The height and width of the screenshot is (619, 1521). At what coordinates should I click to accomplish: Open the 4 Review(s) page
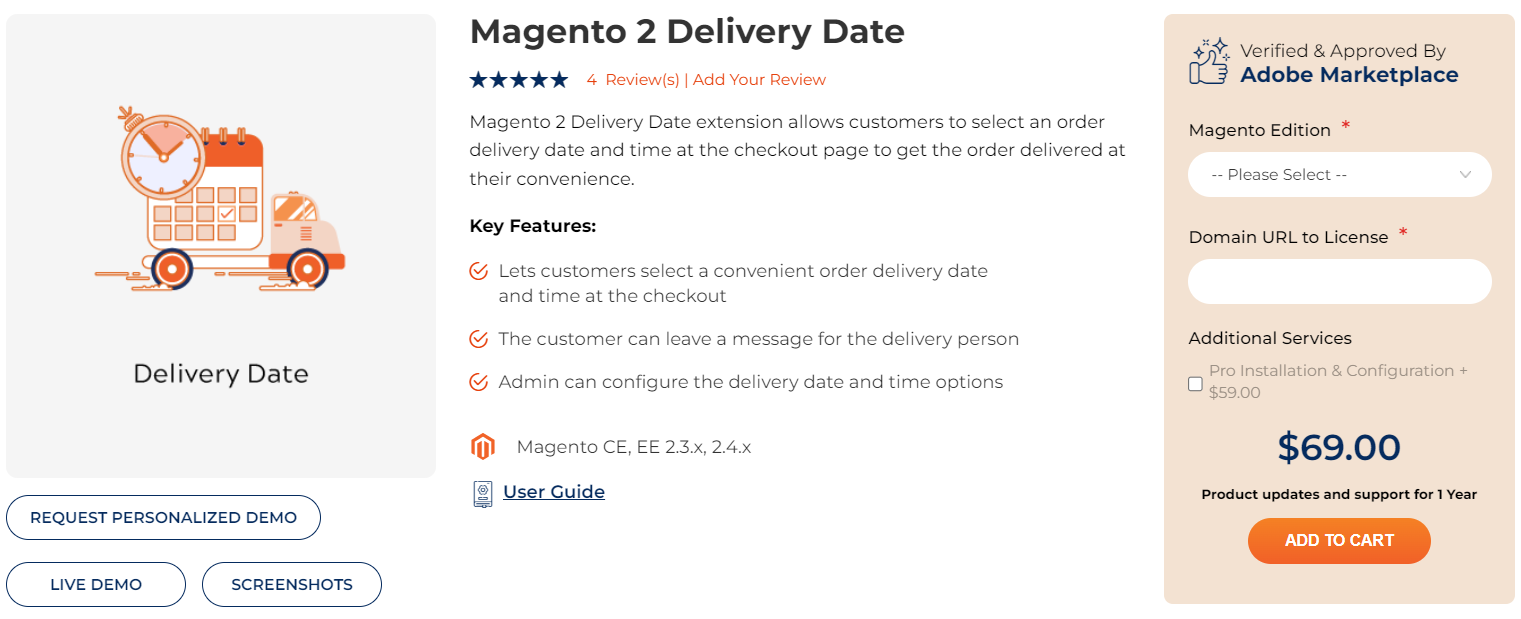click(x=636, y=78)
